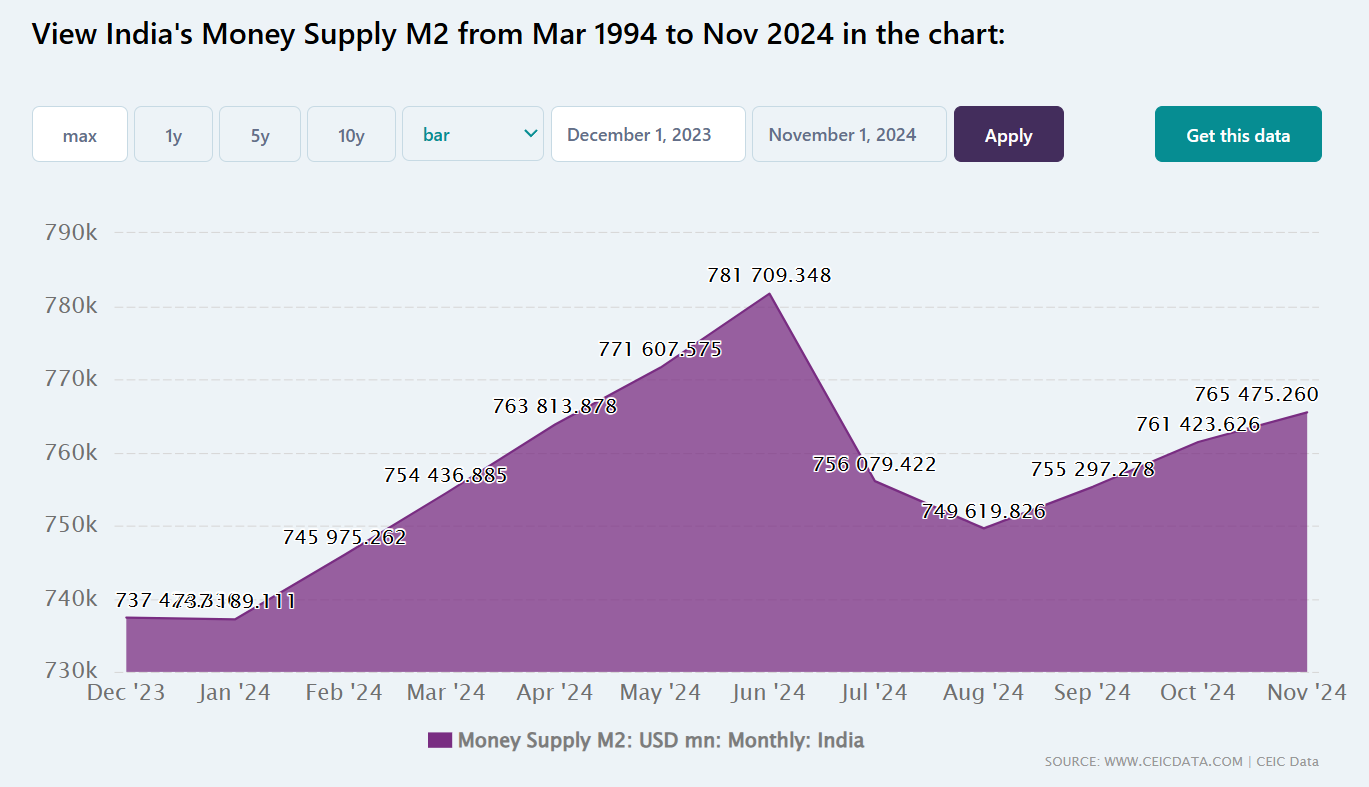Click the Jan '24 axis label
Viewport: 1369px width, 787px height.
pos(233,692)
